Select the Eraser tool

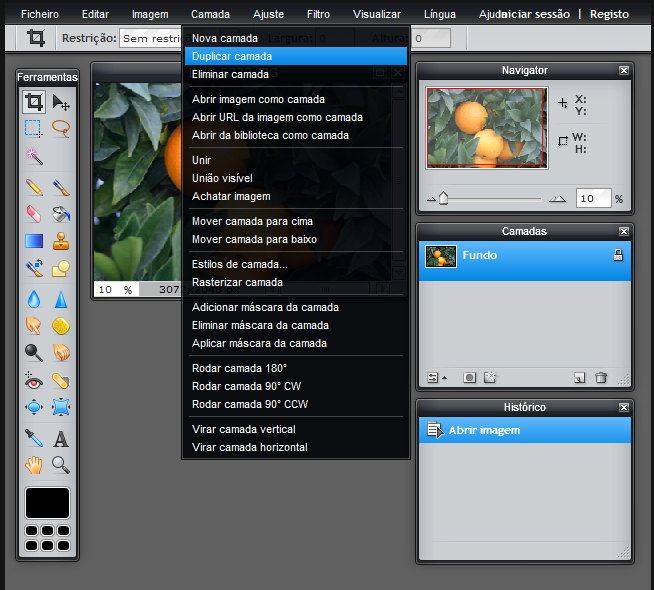(x=34, y=214)
